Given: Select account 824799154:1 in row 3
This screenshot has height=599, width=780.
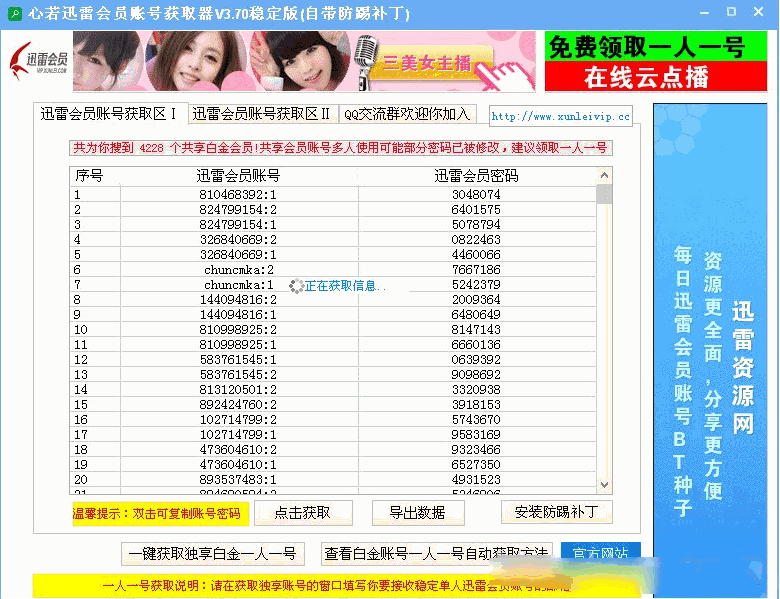Looking at the screenshot, I should point(238,224).
